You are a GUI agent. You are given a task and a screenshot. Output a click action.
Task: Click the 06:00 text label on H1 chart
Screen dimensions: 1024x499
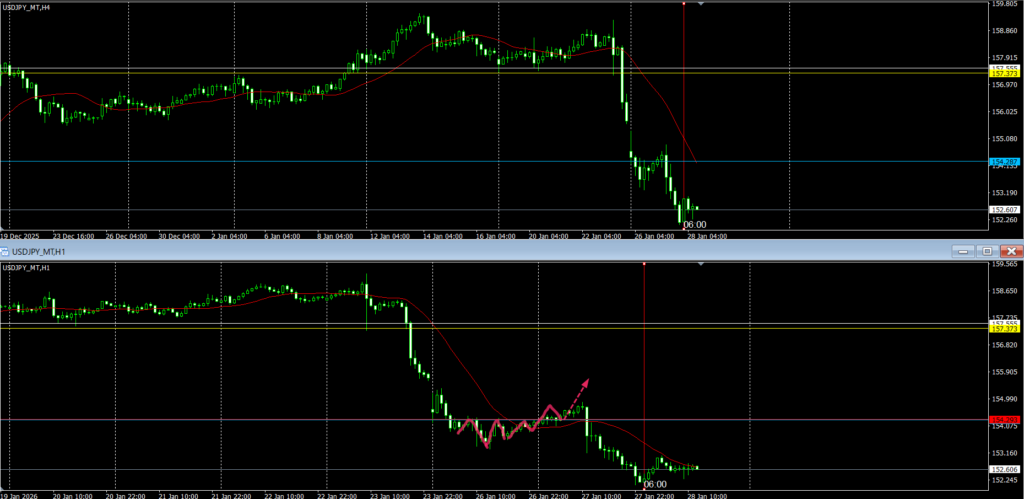tap(654, 484)
